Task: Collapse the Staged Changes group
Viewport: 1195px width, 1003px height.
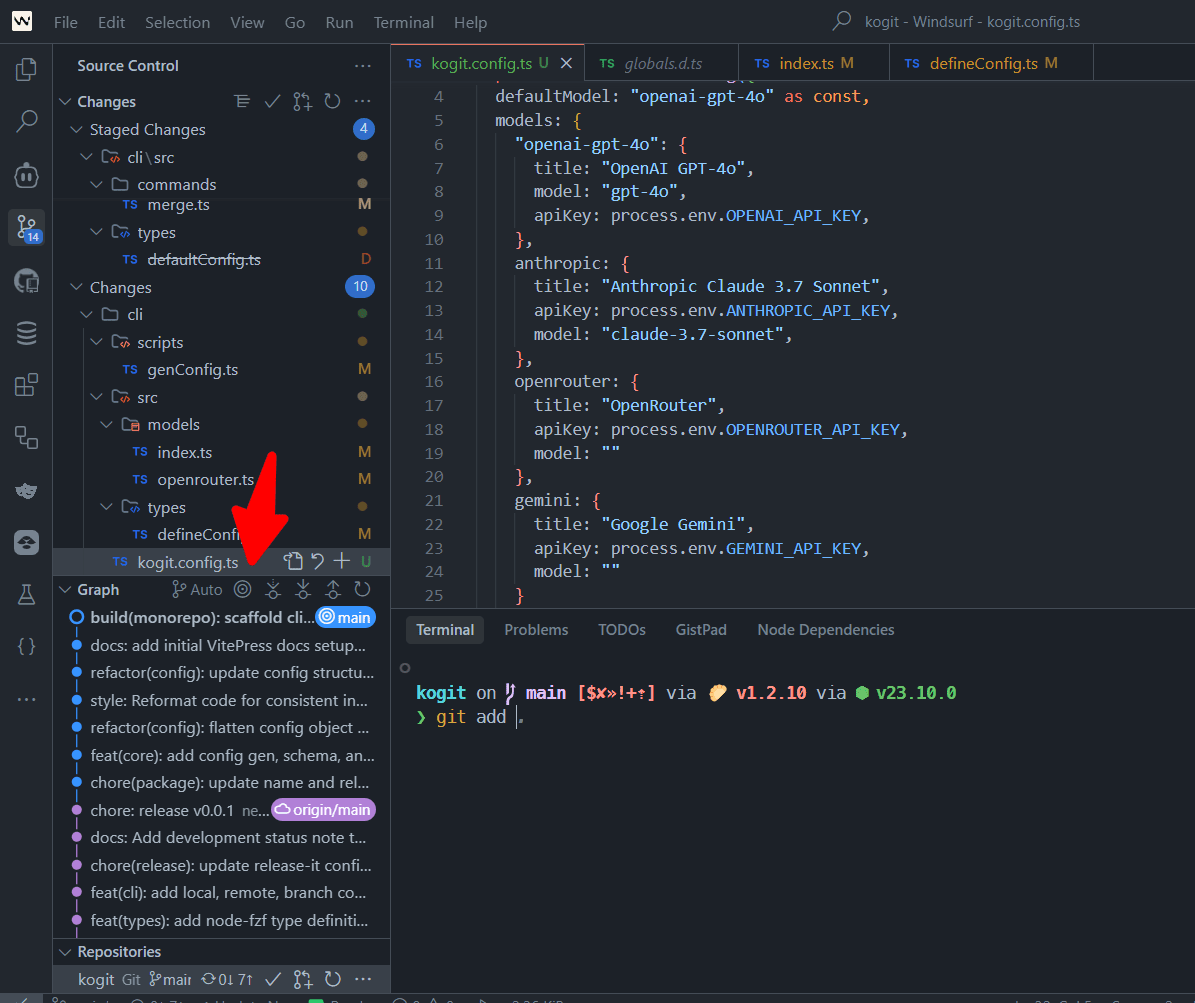Action: (76, 130)
